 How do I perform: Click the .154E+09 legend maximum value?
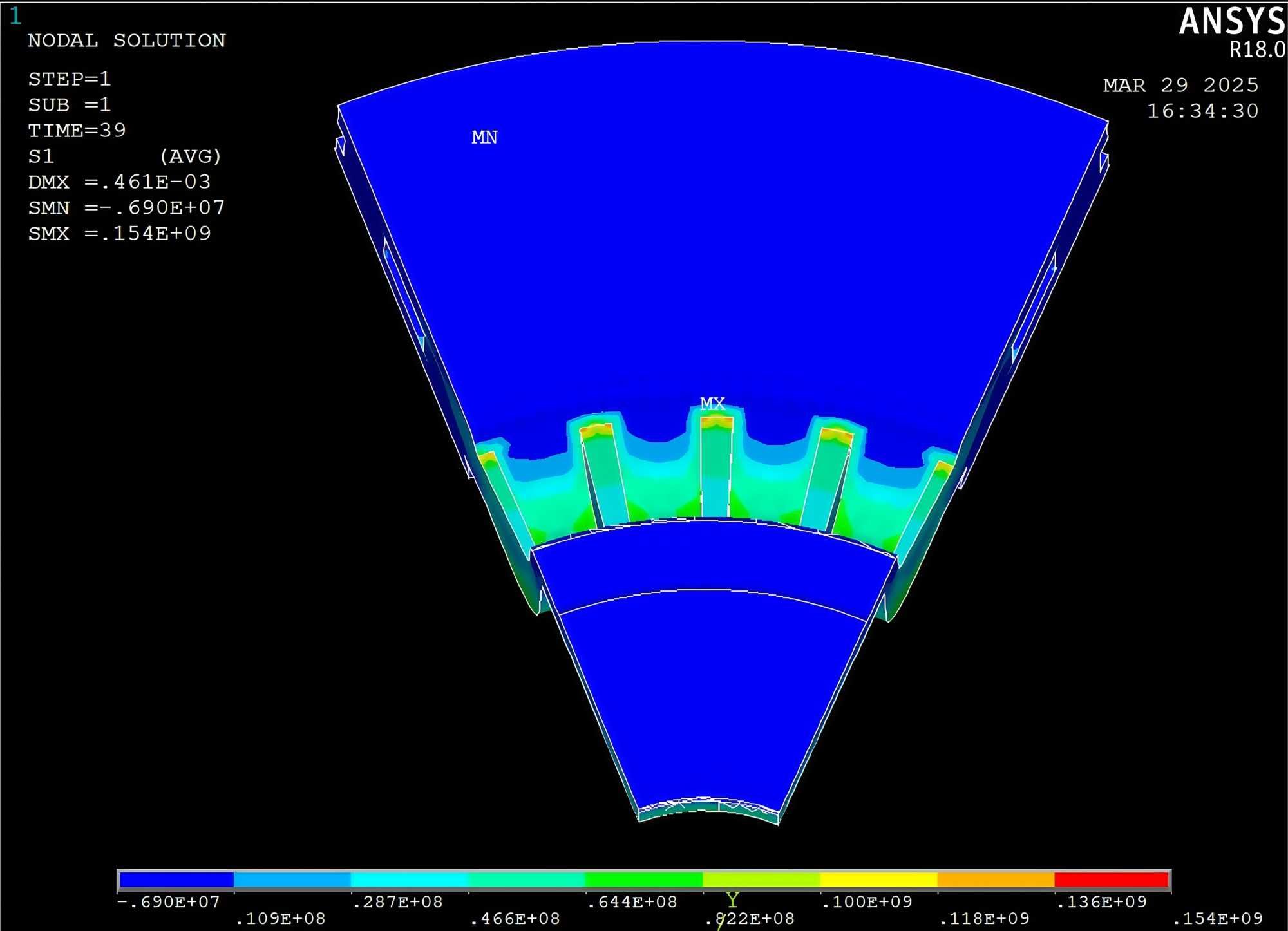[x=1217, y=918]
